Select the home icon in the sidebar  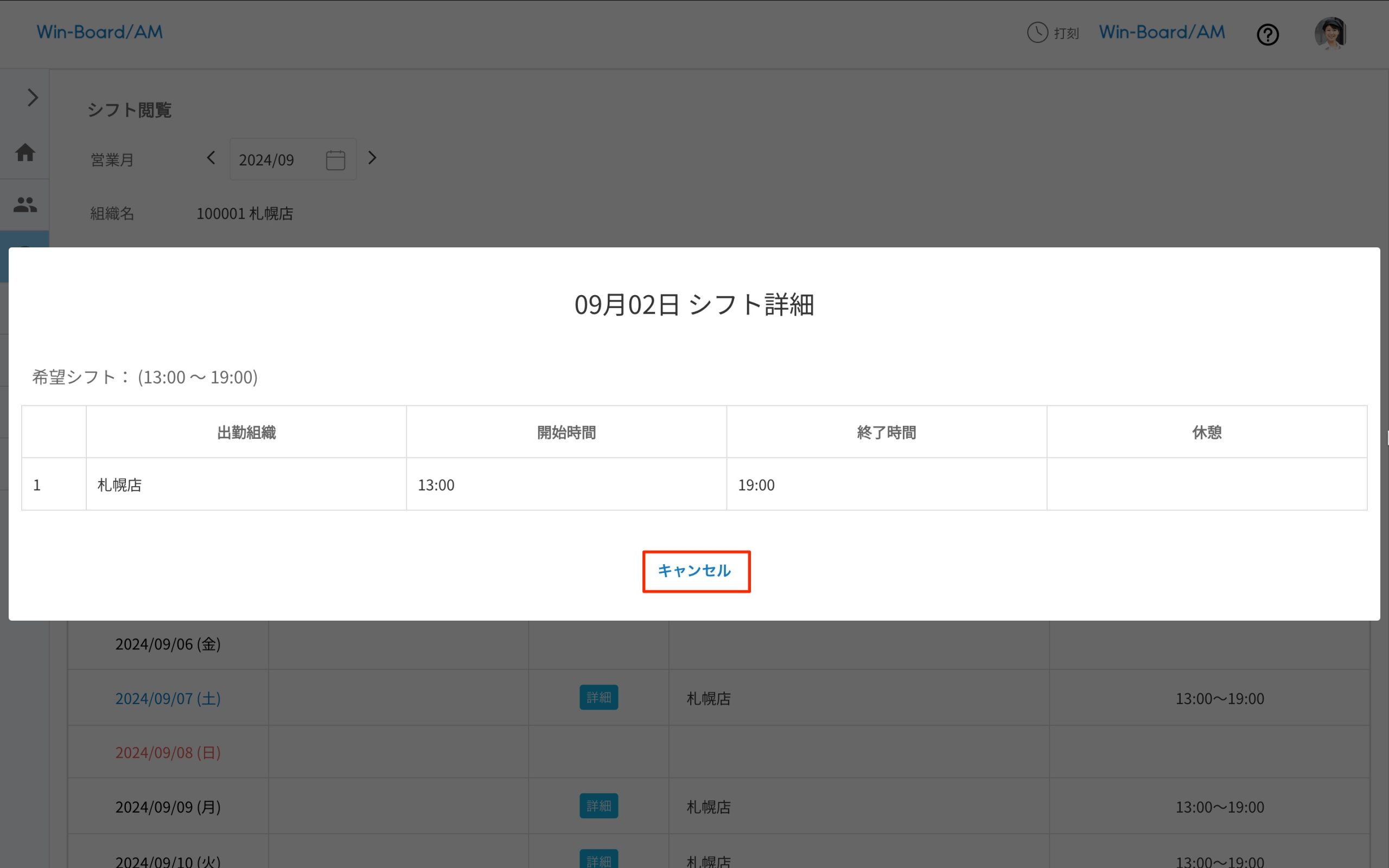[x=26, y=152]
